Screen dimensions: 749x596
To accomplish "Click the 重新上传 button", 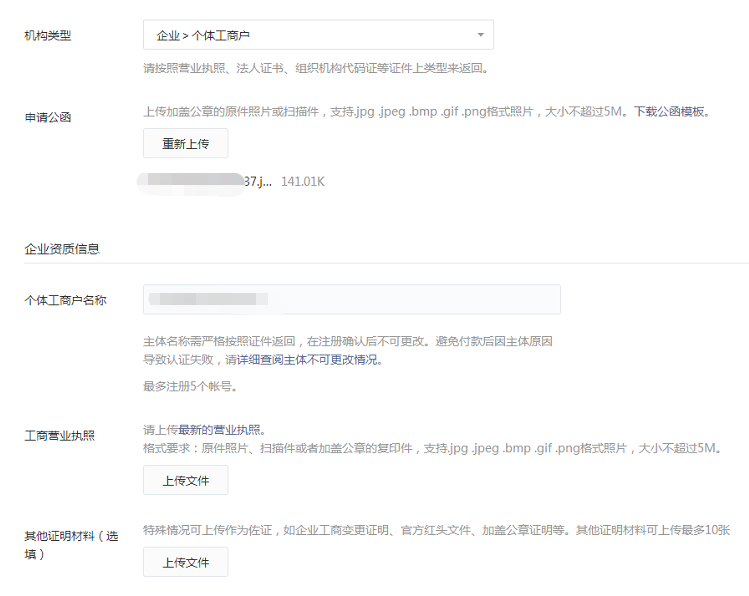I will tap(185, 143).
